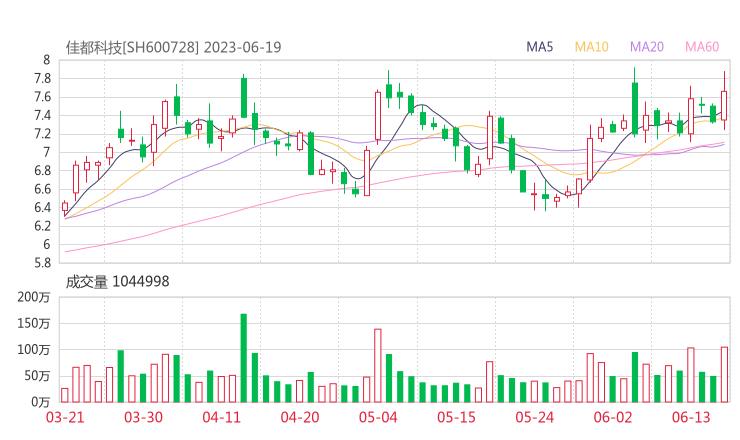Click the MA10 legend label
The width and height of the screenshot is (740, 440).
(591, 47)
